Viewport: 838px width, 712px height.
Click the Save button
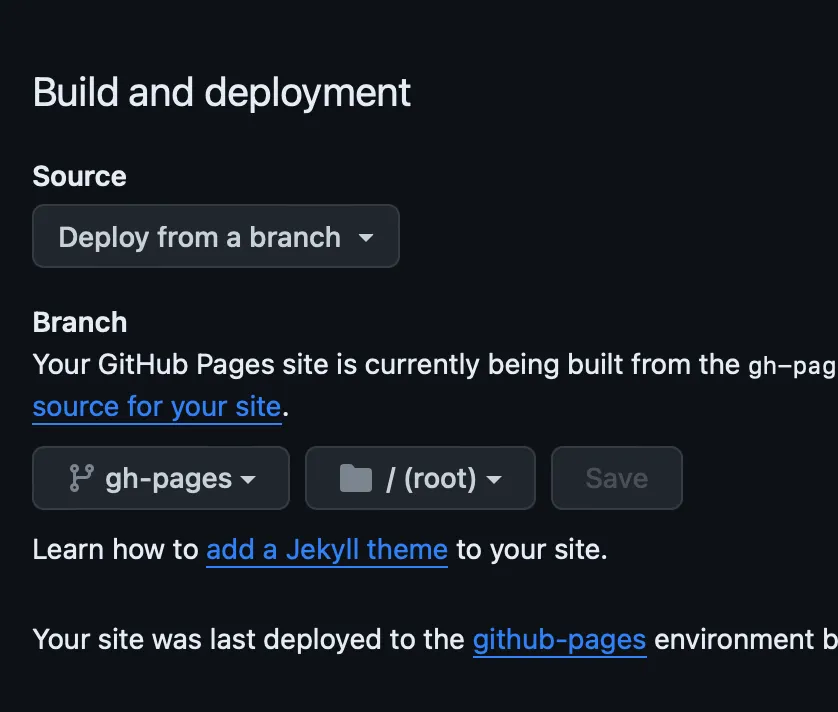coord(616,478)
